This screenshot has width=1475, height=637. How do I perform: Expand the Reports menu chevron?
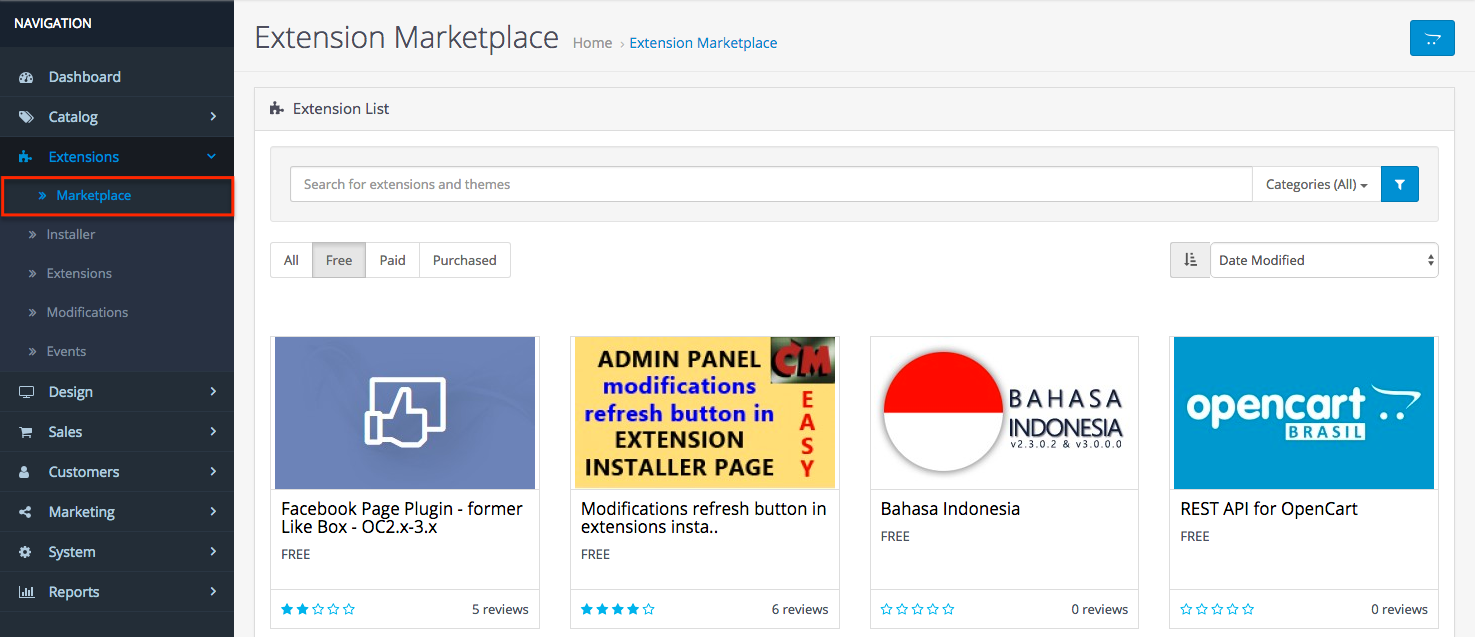(x=213, y=592)
